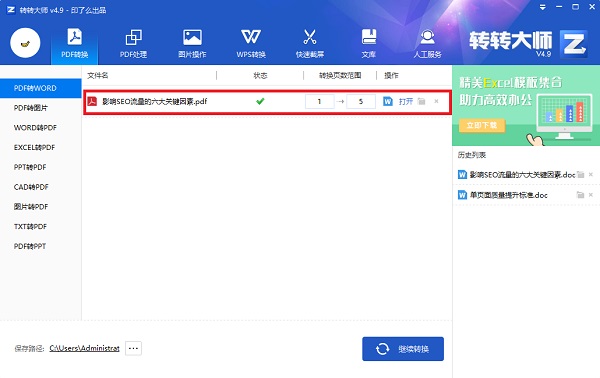Select PDF转WORD in the sidebar
The height and width of the screenshot is (378, 600).
pyautogui.click(x=41, y=88)
